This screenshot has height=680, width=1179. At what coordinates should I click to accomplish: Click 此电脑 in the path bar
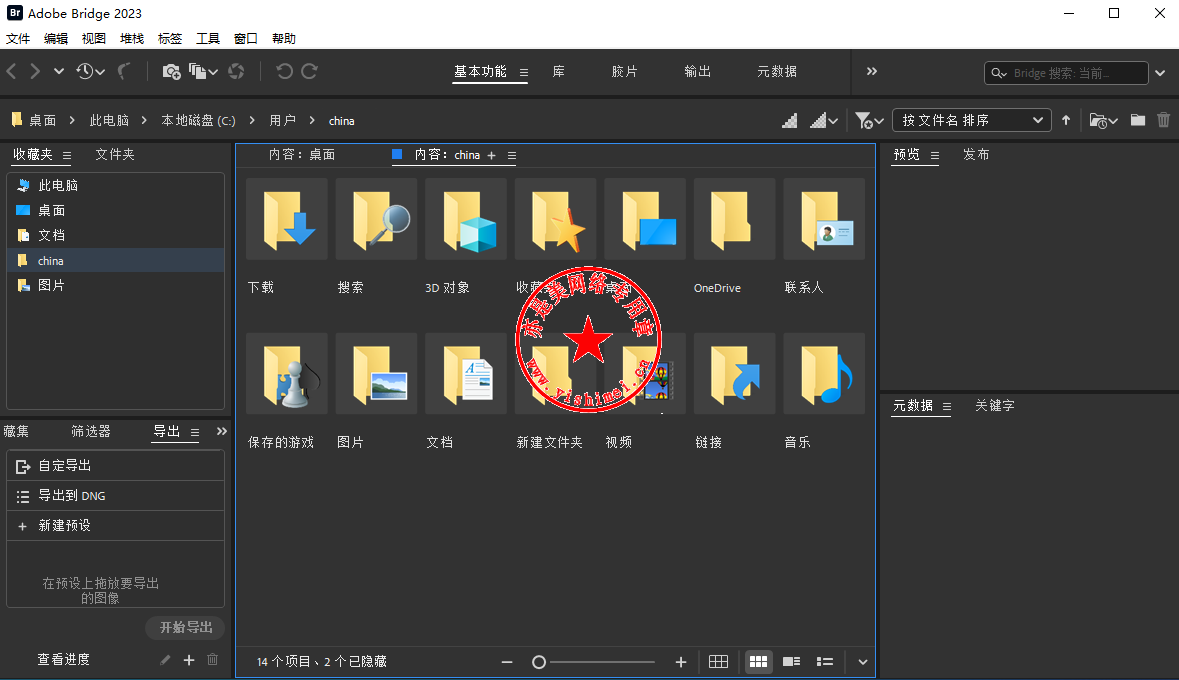(109, 120)
